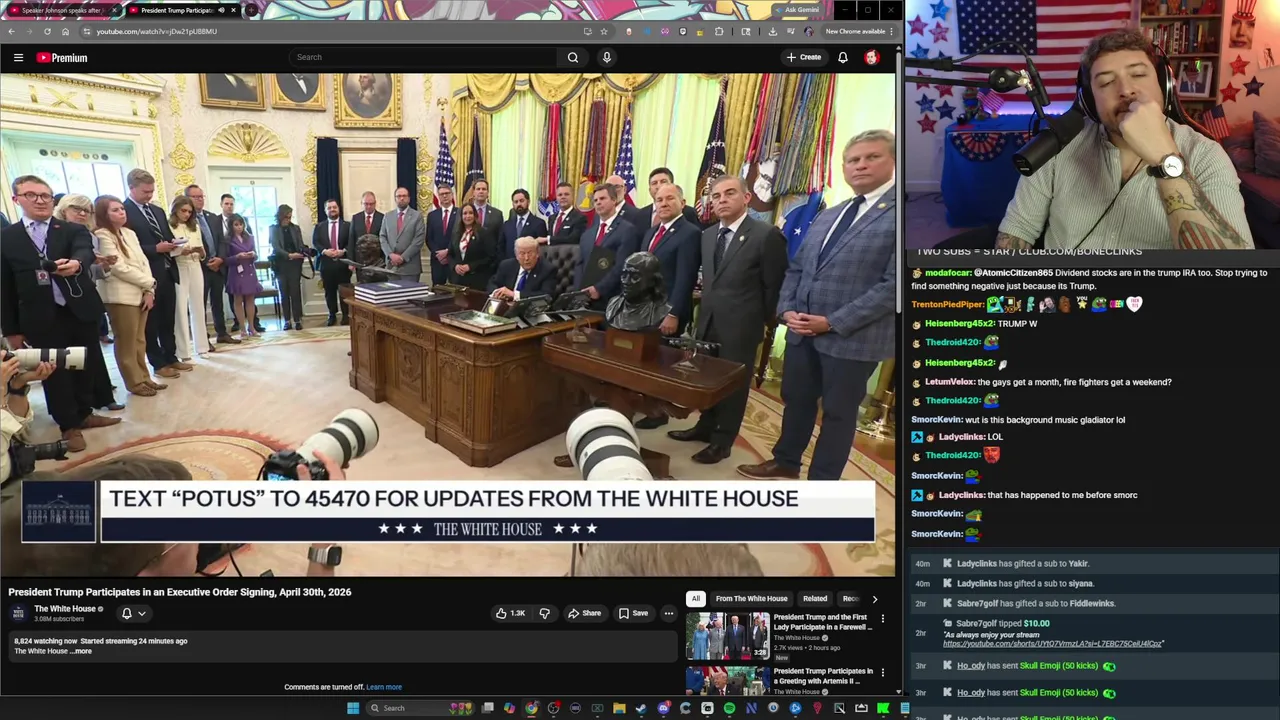
Task: Click Ask Gemini button
Action: pos(797,10)
